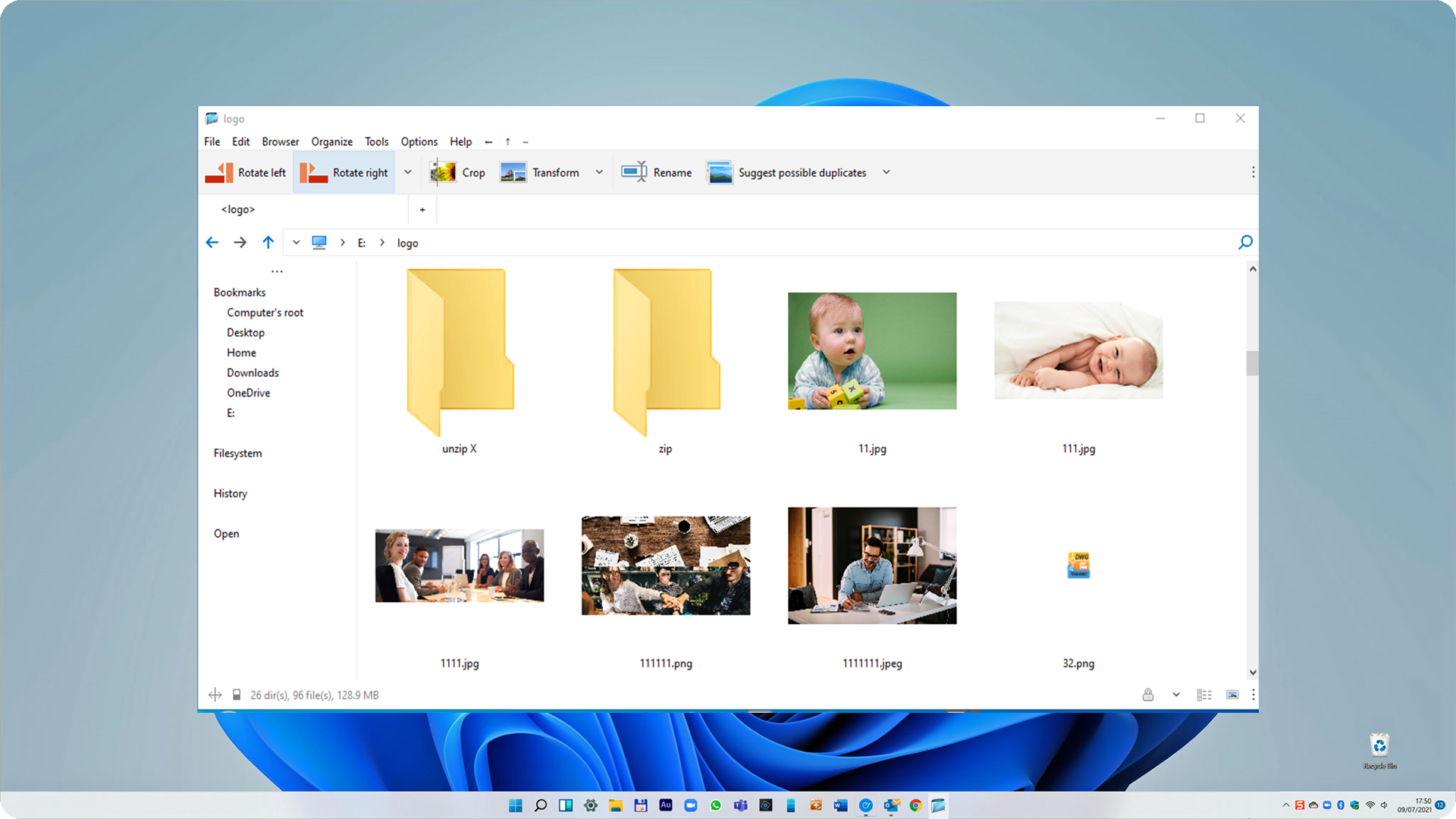Toggle the lock icon in status bar
The width and height of the screenshot is (1456, 819).
click(1148, 695)
